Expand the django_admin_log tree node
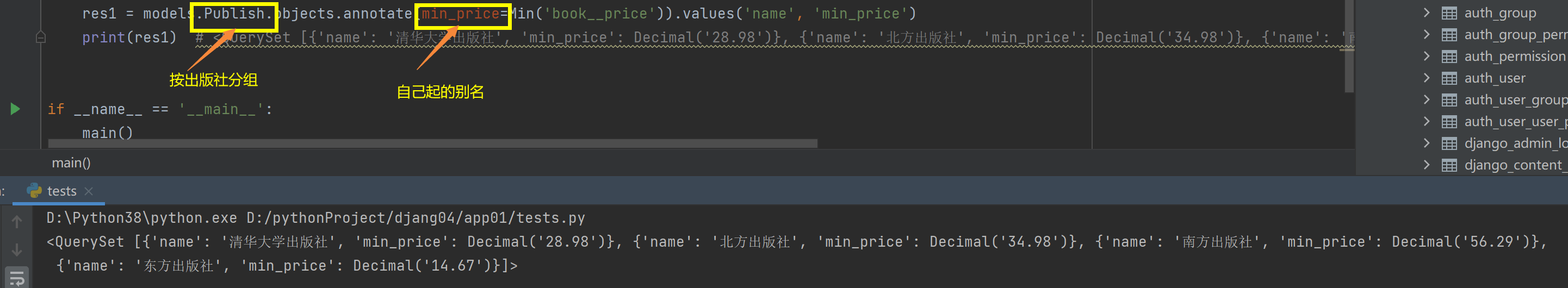The height and width of the screenshot is (288, 1568). click(x=1426, y=143)
